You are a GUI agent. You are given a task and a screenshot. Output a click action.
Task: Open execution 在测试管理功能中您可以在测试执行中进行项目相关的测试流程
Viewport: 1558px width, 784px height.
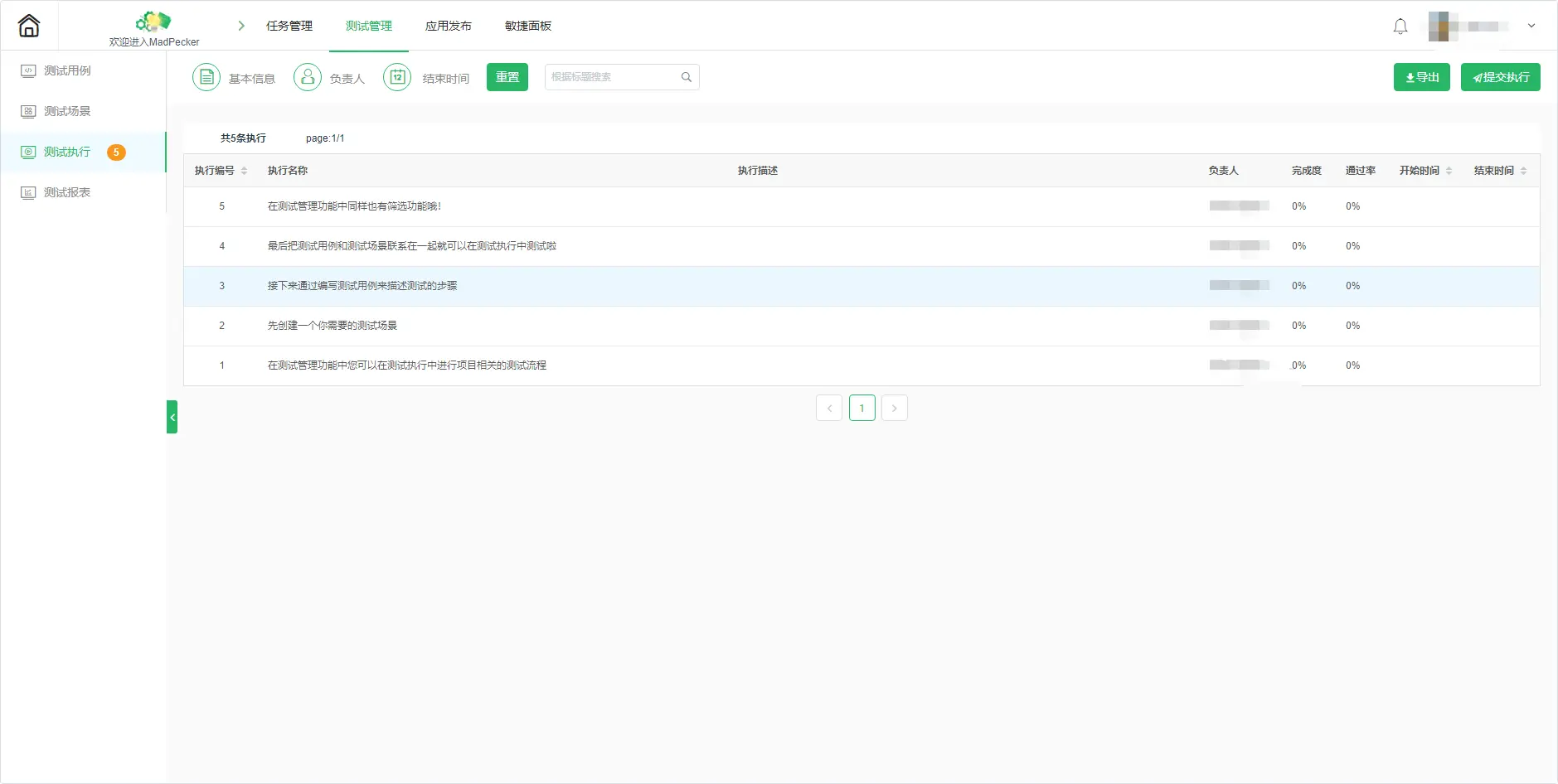(407, 365)
